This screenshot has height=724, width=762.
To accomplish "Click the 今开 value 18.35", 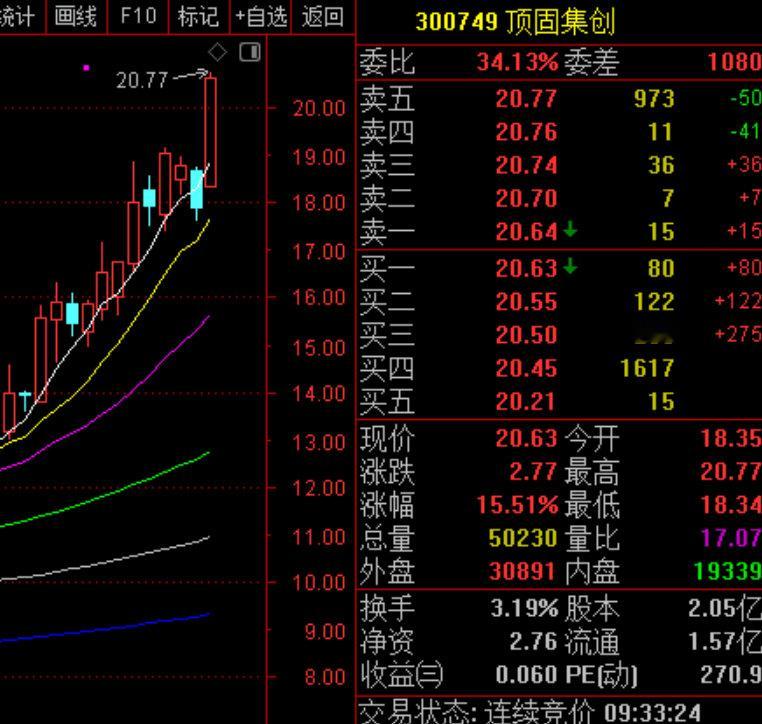I will tap(731, 438).
